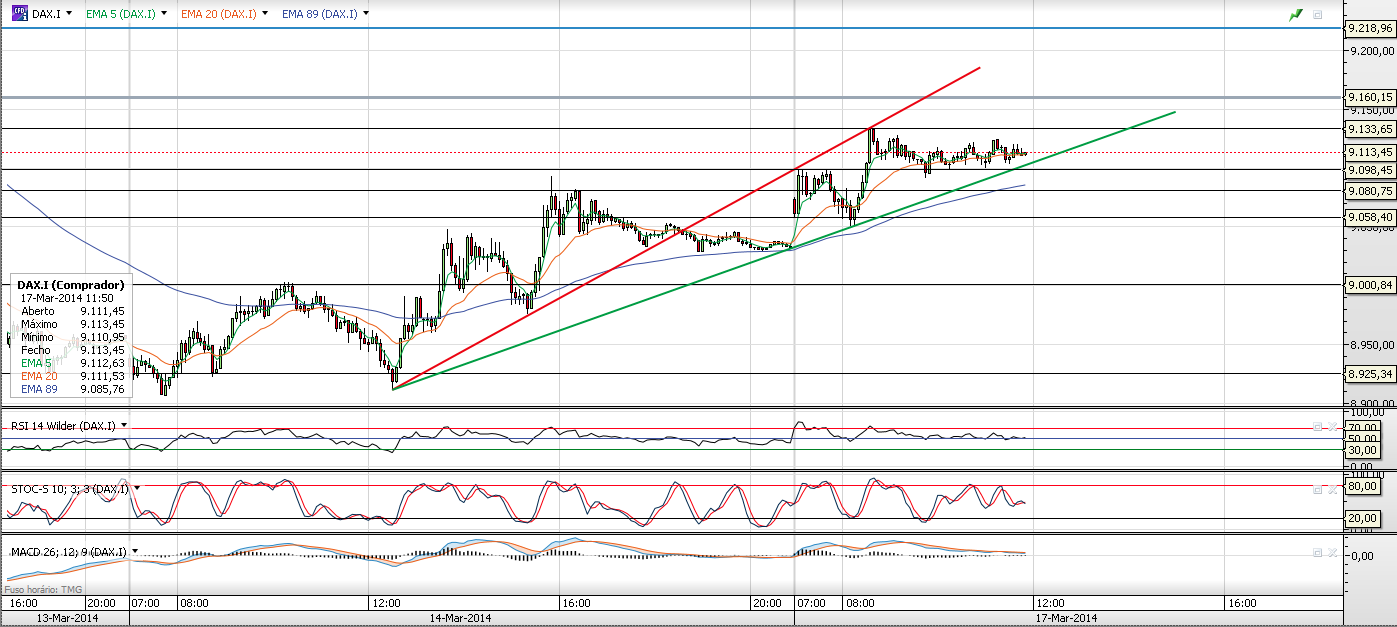Close the RSI indicator panel

(x=1333, y=426)
